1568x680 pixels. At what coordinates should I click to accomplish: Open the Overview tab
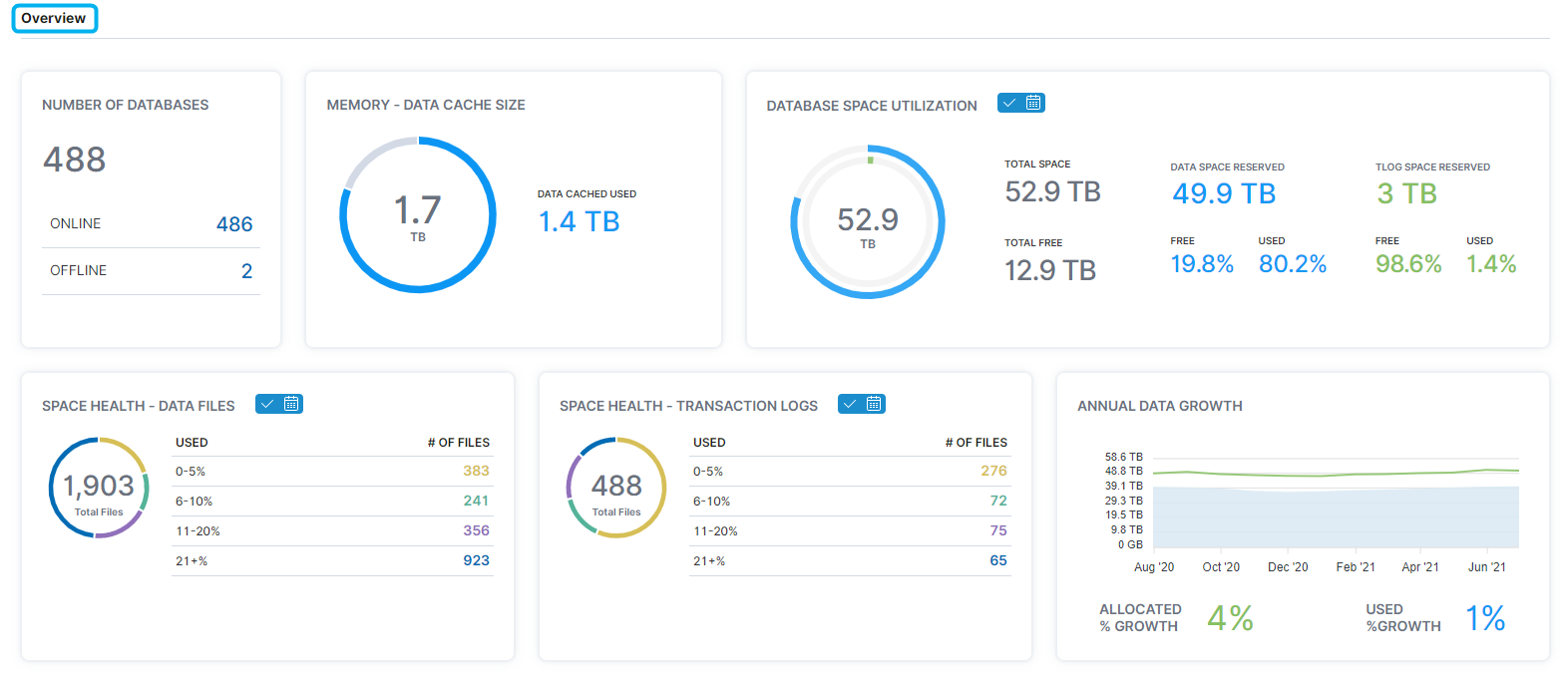54,19
